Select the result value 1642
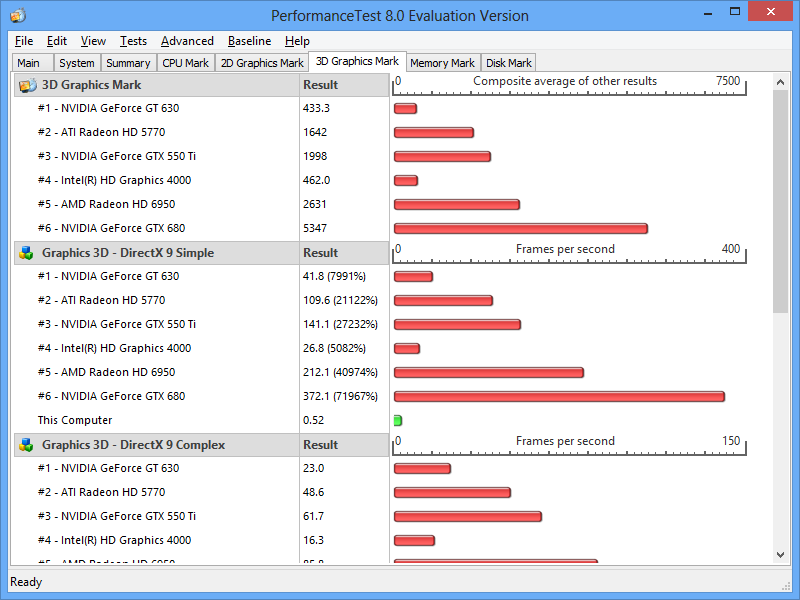Viewport: 800px width, 600px height. (315, 132)
